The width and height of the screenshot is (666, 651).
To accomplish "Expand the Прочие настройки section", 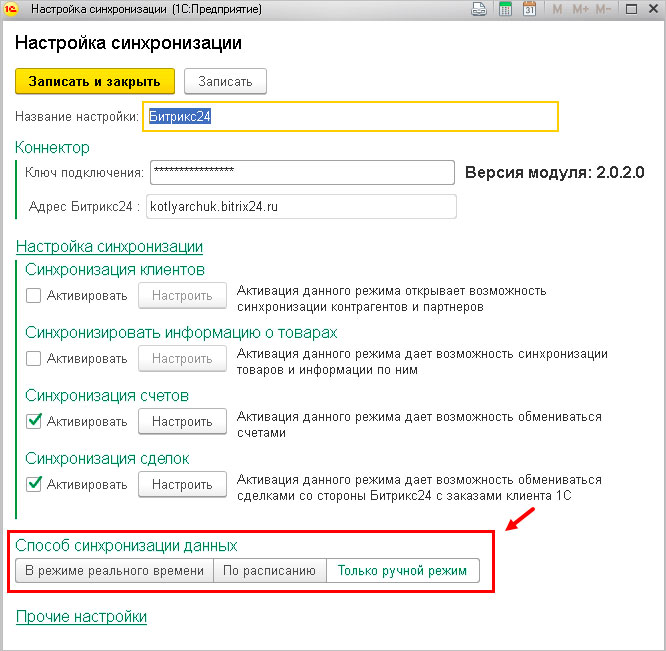I will (x=81, y=616).
